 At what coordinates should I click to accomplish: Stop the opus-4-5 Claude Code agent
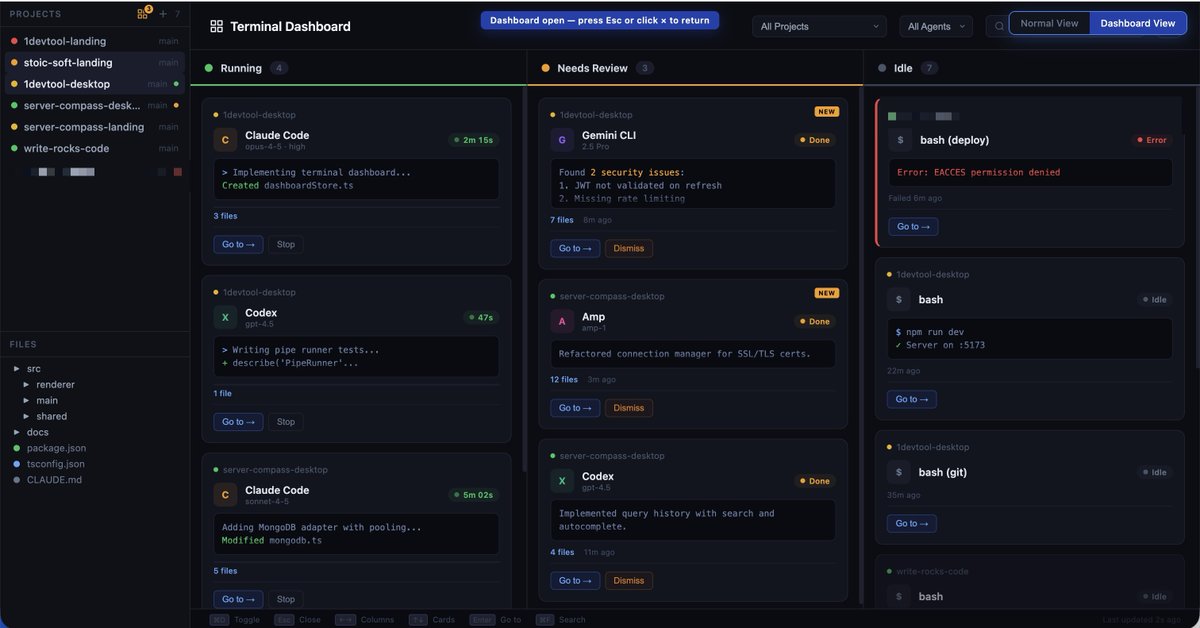tap(286, 244)
